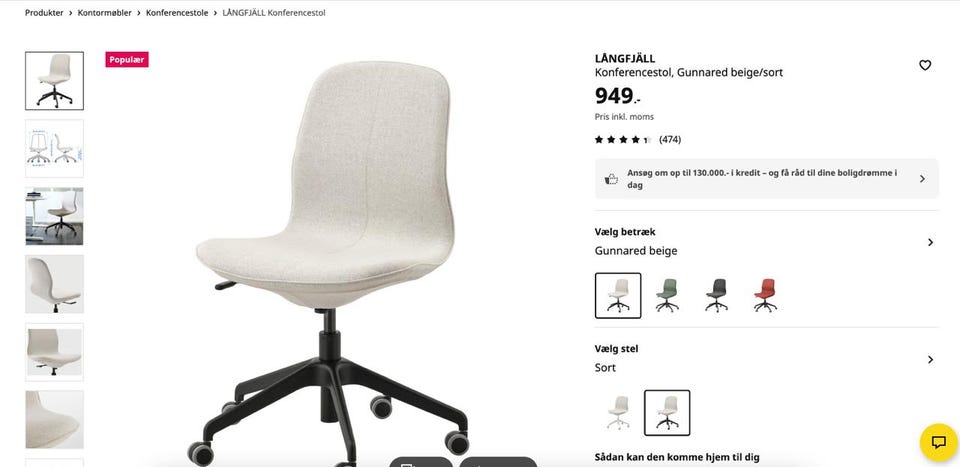The width and height of the screenshot is (960, 467).
Task: Click the star rating row
Action: [x=637, y=140]
